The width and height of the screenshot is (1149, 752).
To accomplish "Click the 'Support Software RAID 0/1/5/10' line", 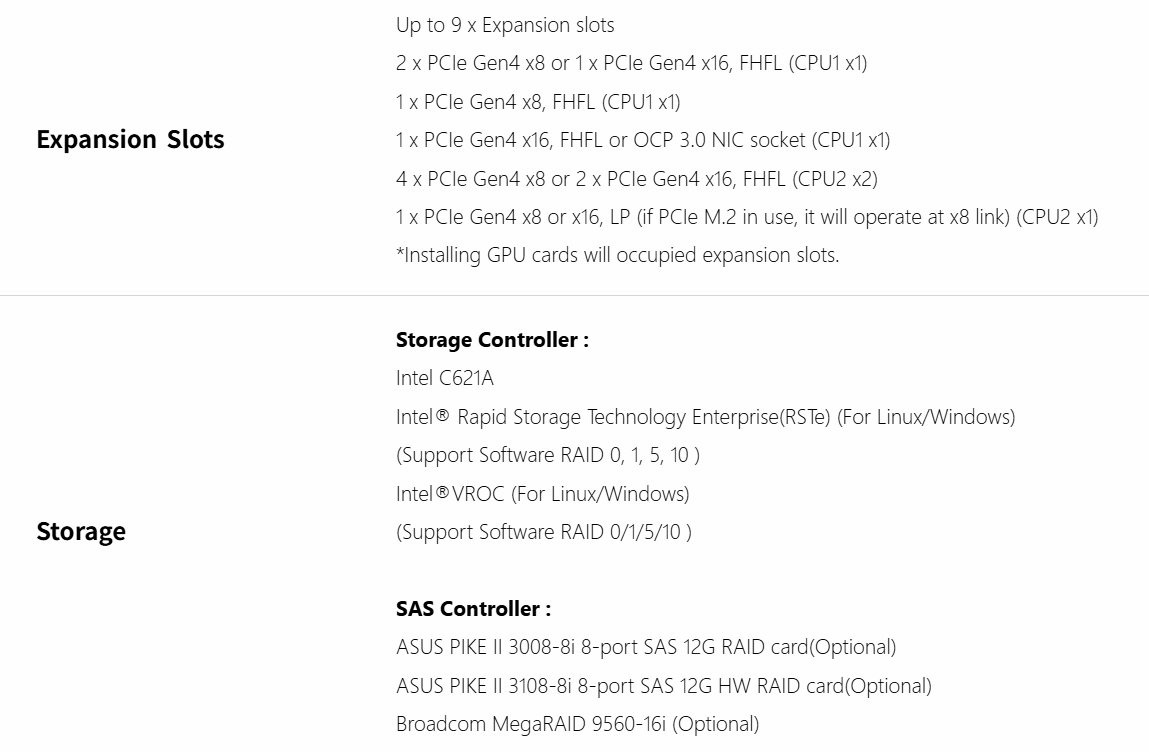I will (x=543, y=532).
